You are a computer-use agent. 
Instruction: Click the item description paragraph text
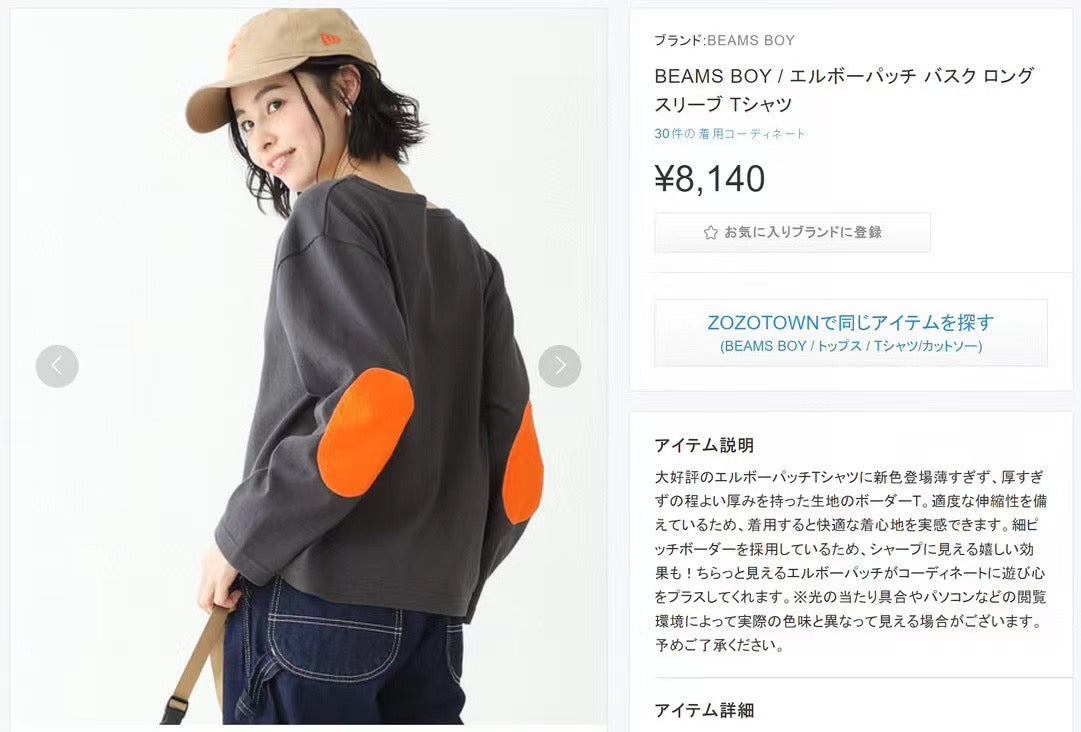pos(851,561)
